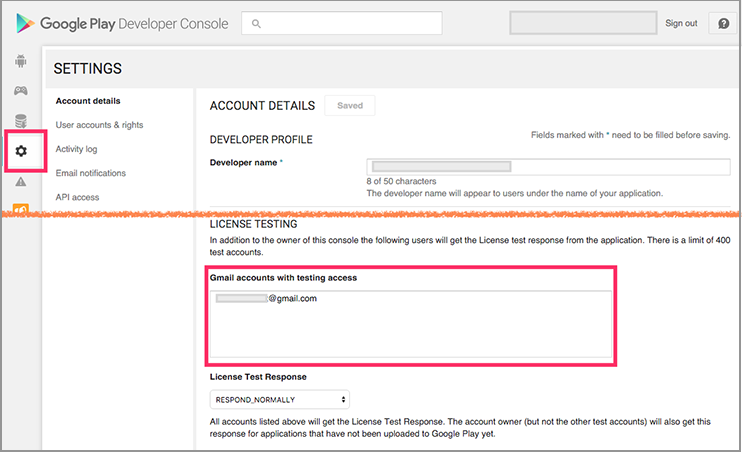Click the Gmail accounts testing access textbox

tap(410, 323)
